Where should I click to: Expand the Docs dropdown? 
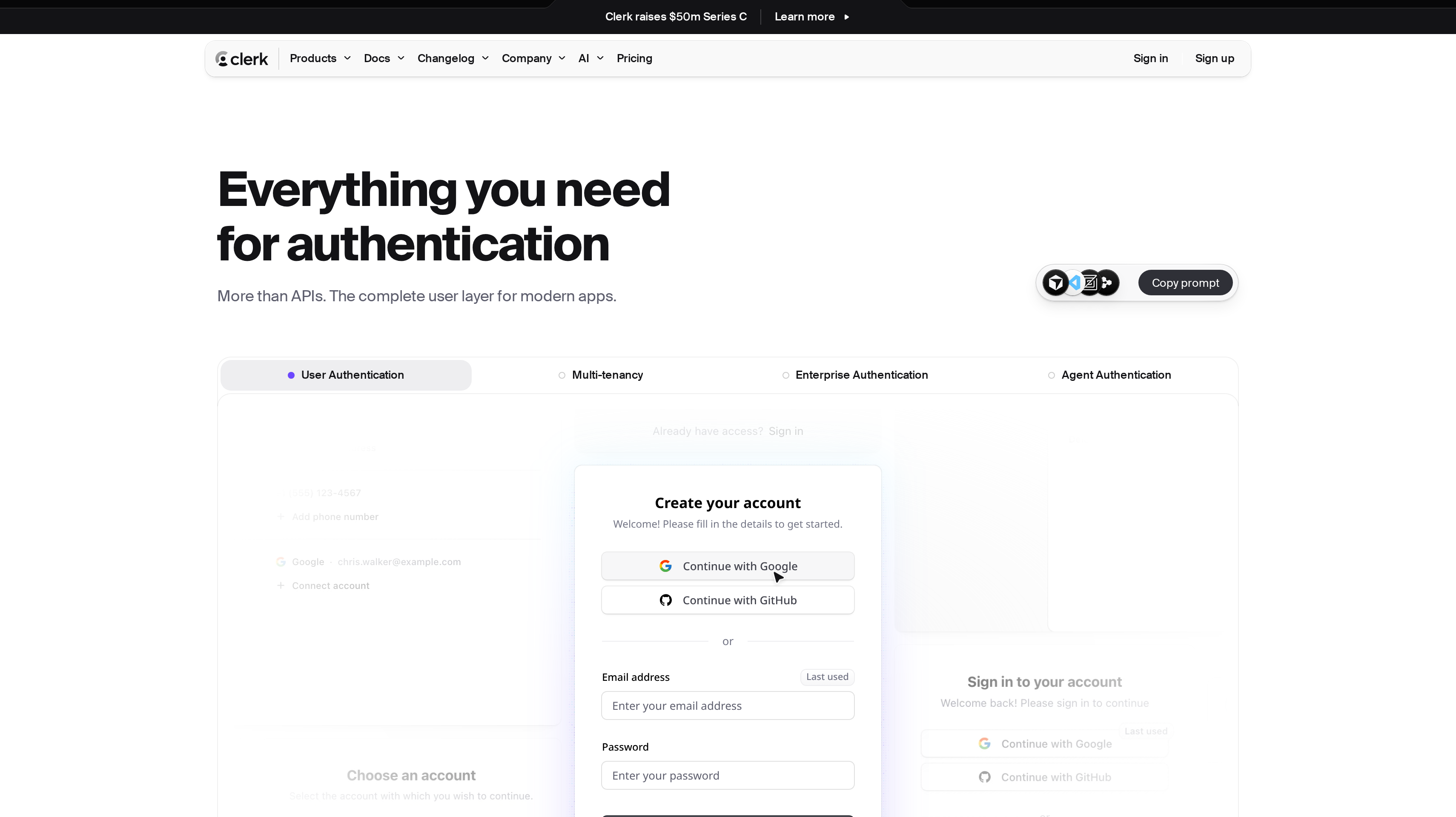pyautogui.click(x=384, y=58)
